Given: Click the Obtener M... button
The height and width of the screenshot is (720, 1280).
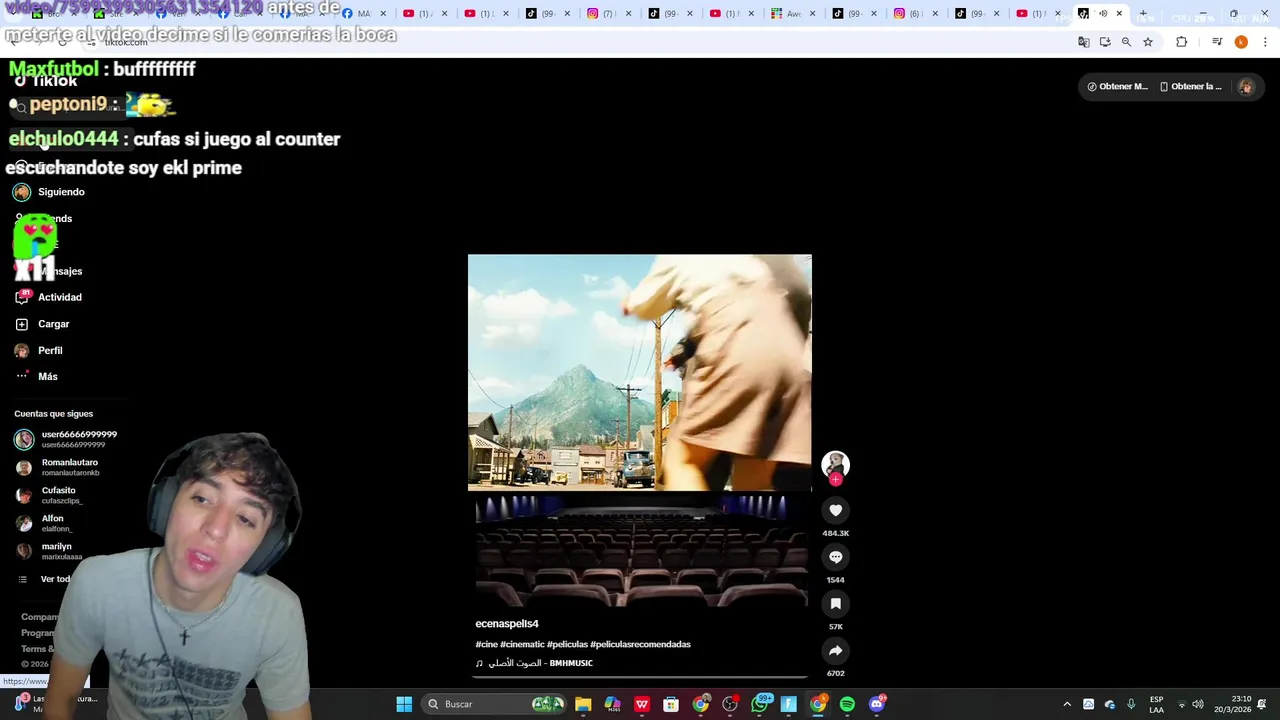Looking at the screenshot, I should pos(1117,87).
